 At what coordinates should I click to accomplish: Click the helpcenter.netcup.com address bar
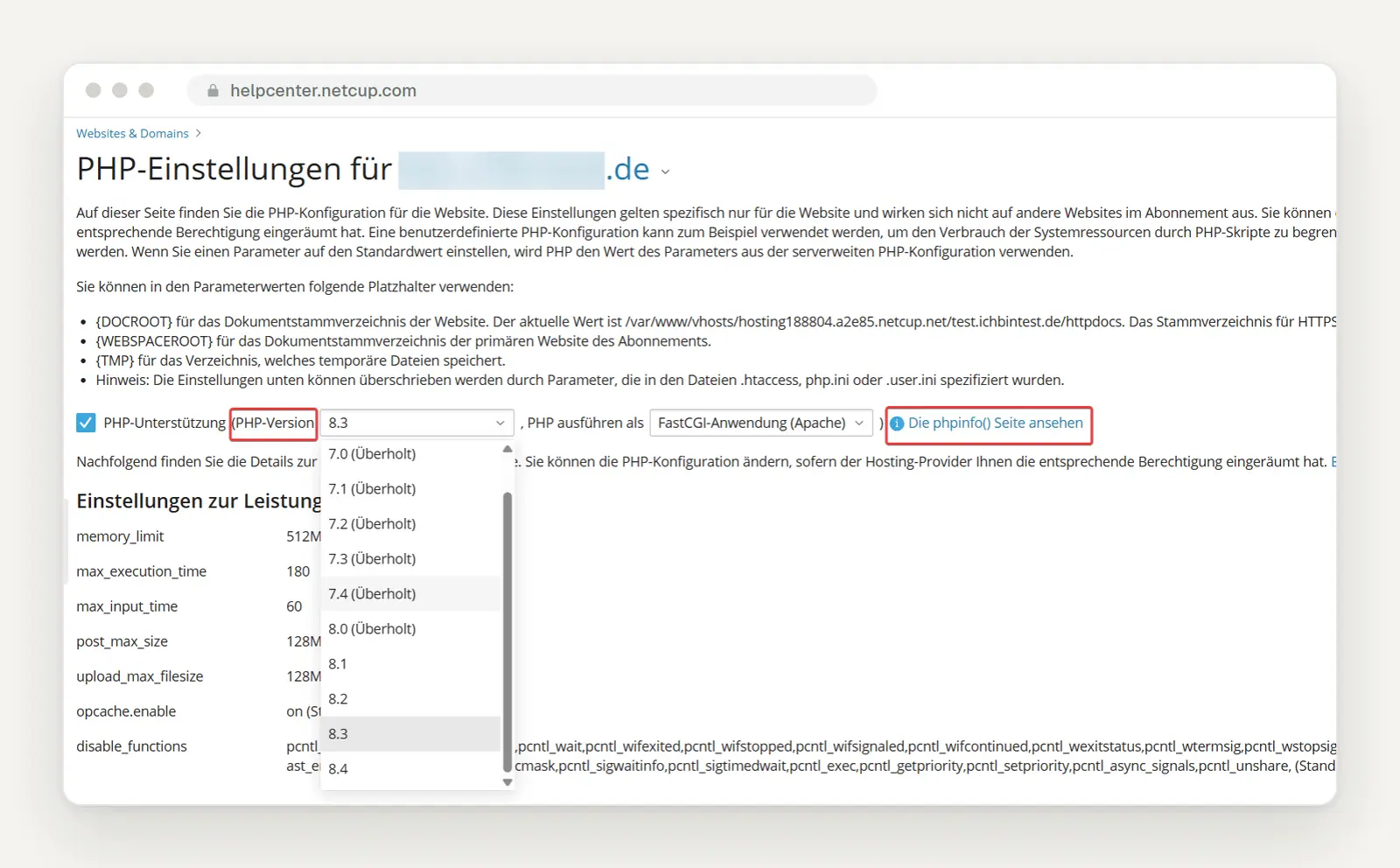(532, 90)
